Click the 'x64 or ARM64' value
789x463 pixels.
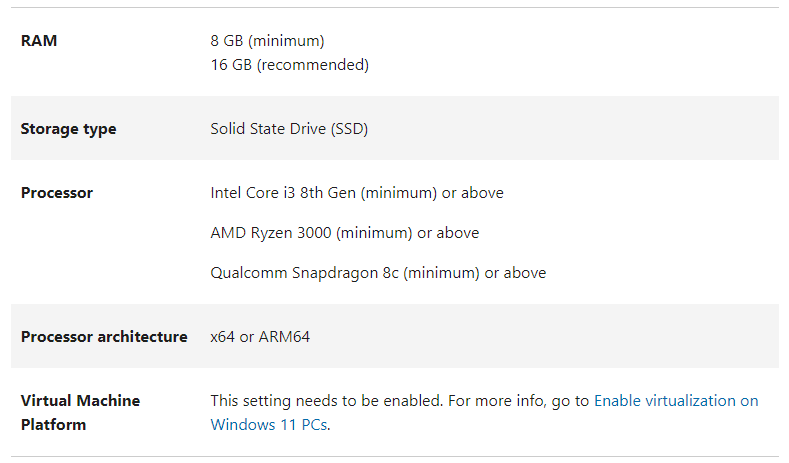(x=260, y=337)
